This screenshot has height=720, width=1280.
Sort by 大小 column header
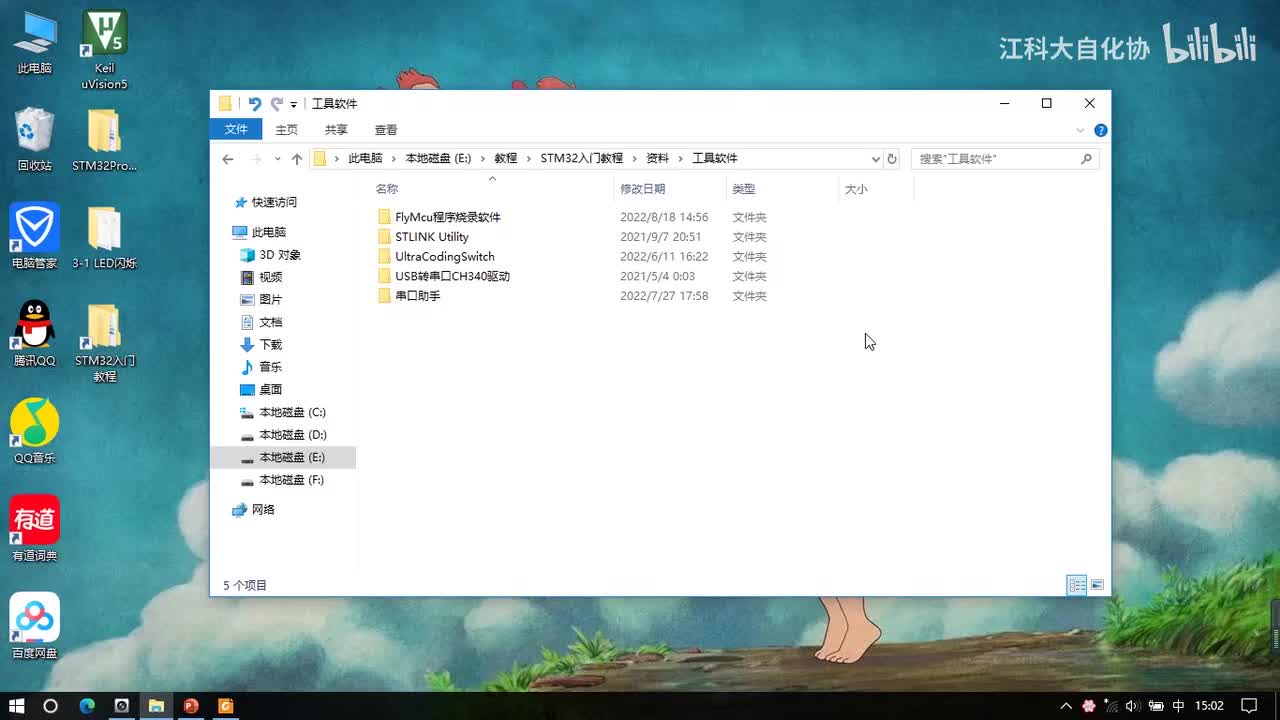tap(856, 189)
